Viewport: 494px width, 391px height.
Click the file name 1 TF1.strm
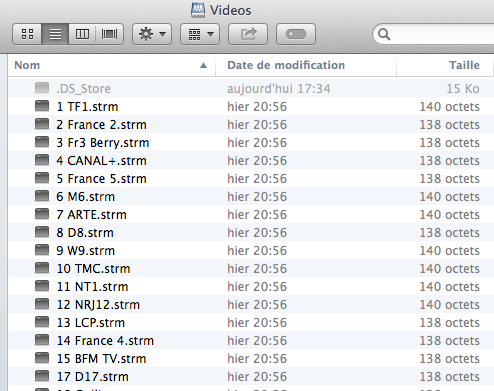(87, 107)
